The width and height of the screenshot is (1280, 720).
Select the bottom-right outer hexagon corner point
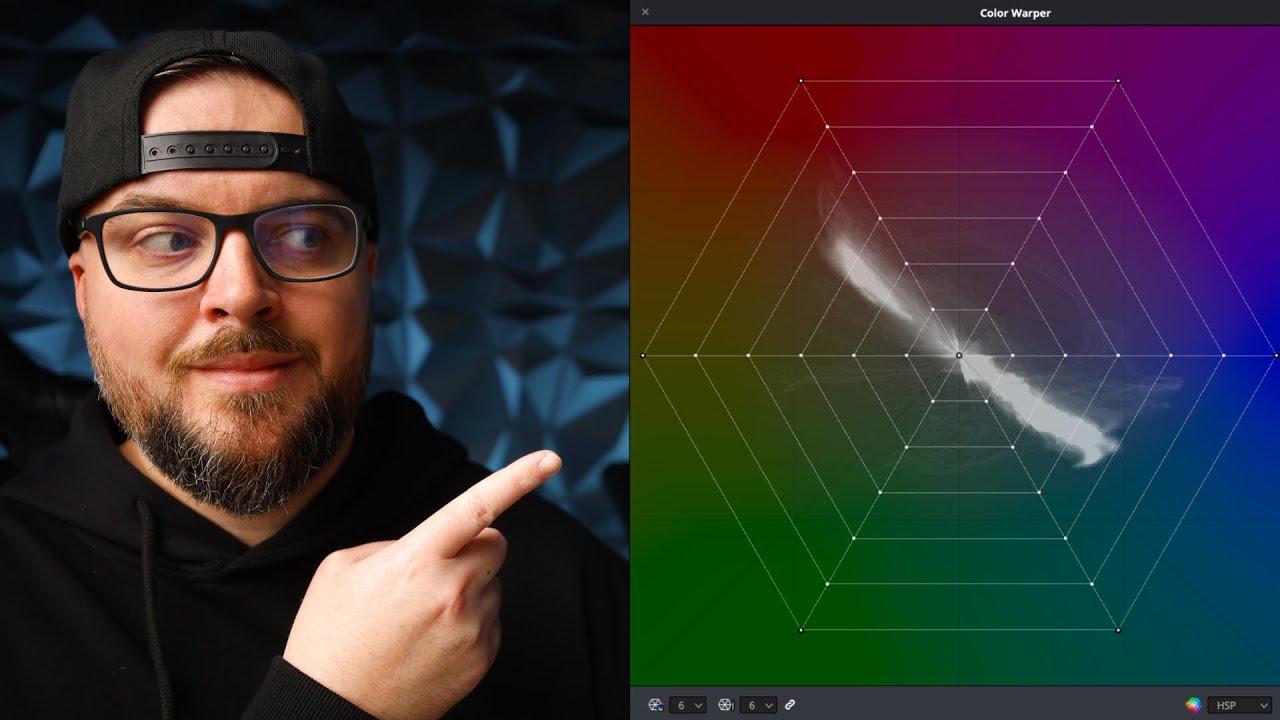pyautogui.click(x=1118, y=630)
